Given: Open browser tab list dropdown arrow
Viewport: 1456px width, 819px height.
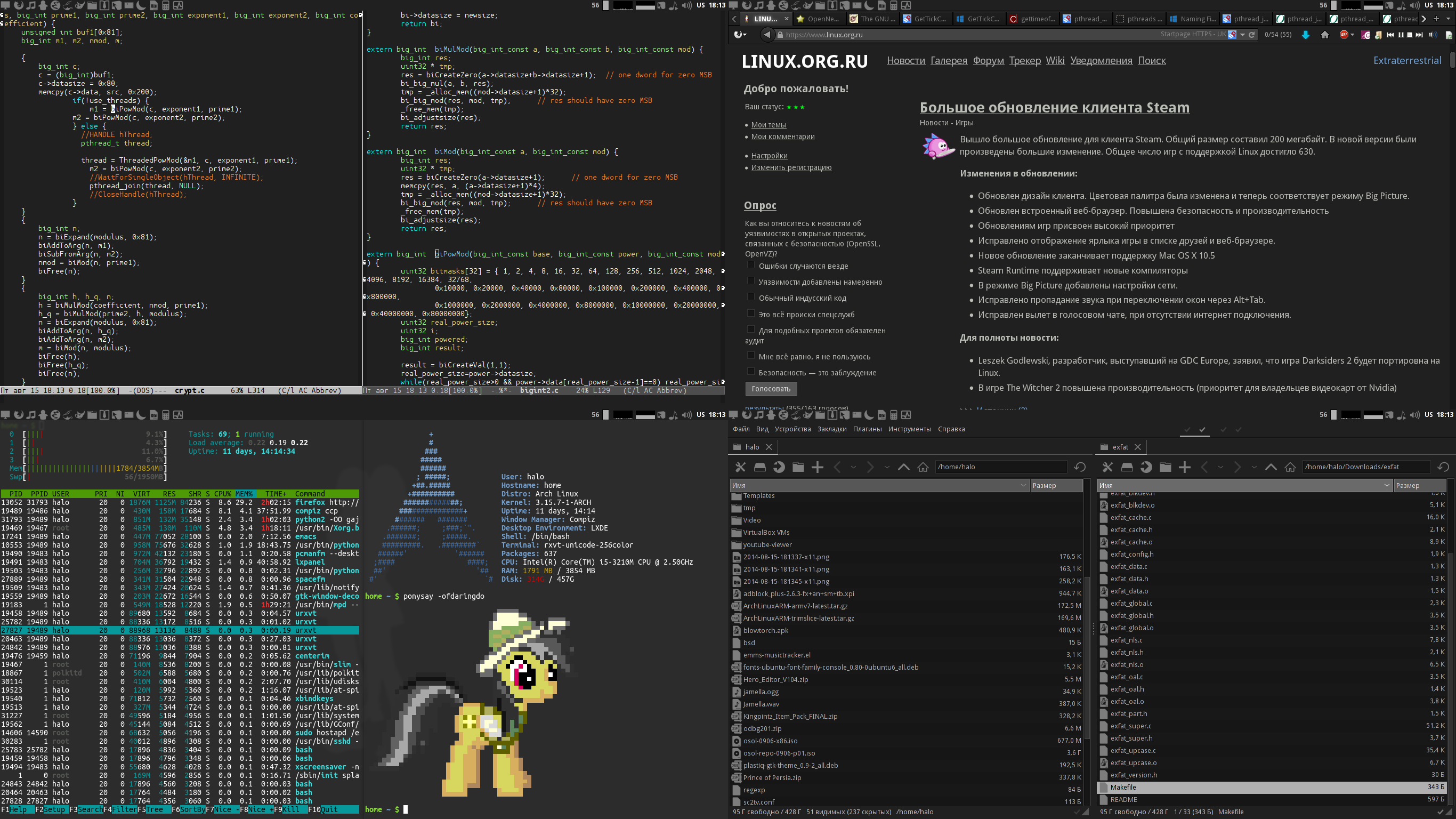Looking at the screenshot, I should pos(1447,19).
